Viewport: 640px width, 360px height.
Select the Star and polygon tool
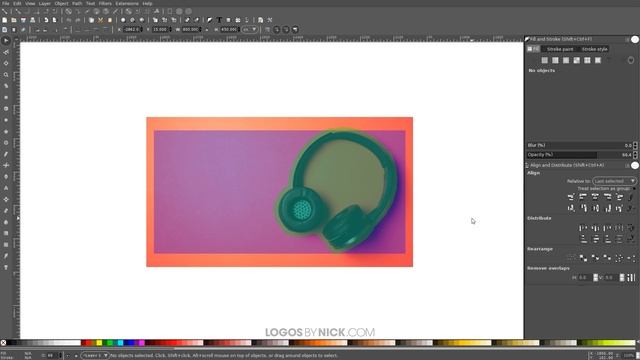pos(6,132)
